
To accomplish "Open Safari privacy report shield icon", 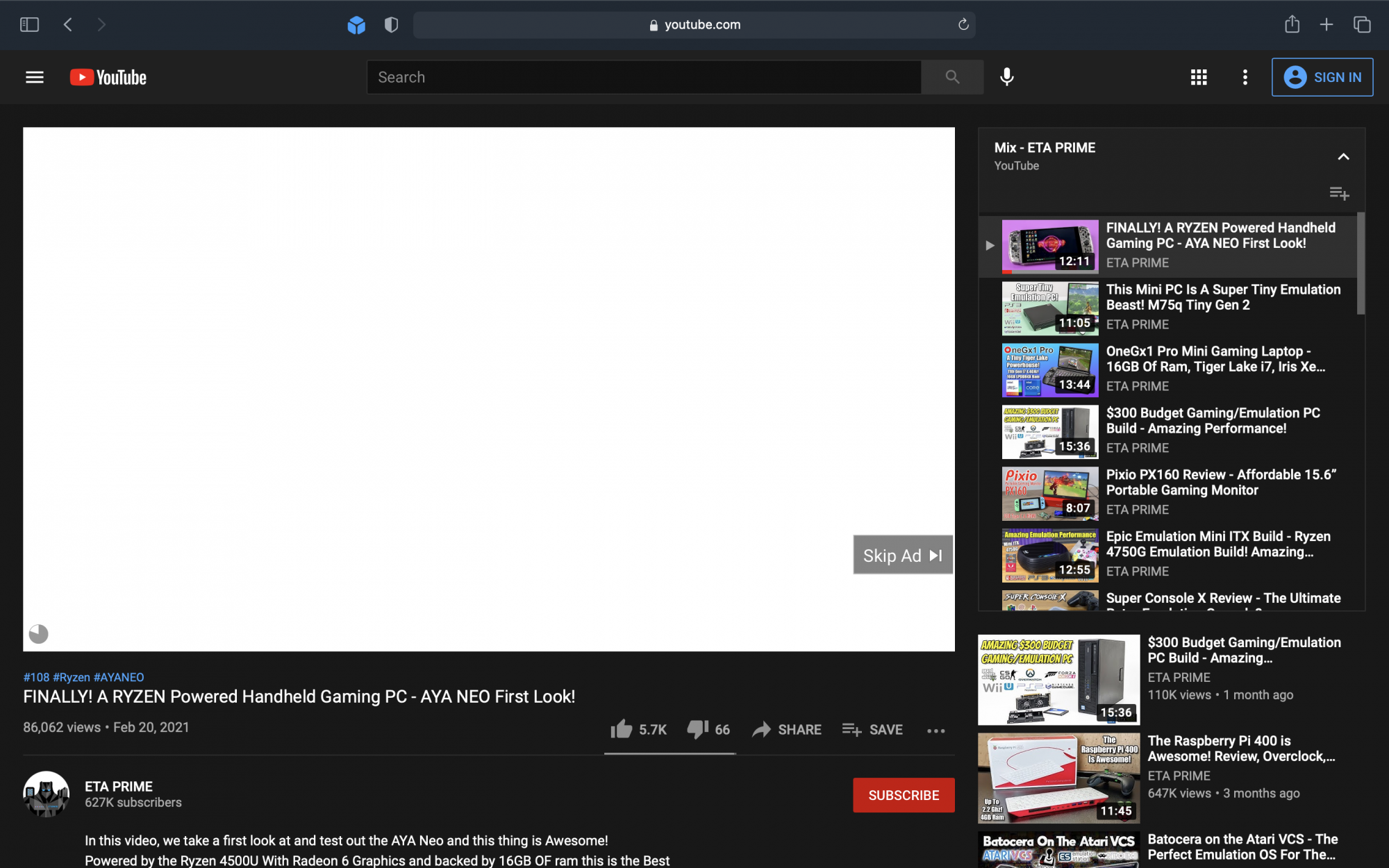I will pyautogui.click(x=392, y=25).
